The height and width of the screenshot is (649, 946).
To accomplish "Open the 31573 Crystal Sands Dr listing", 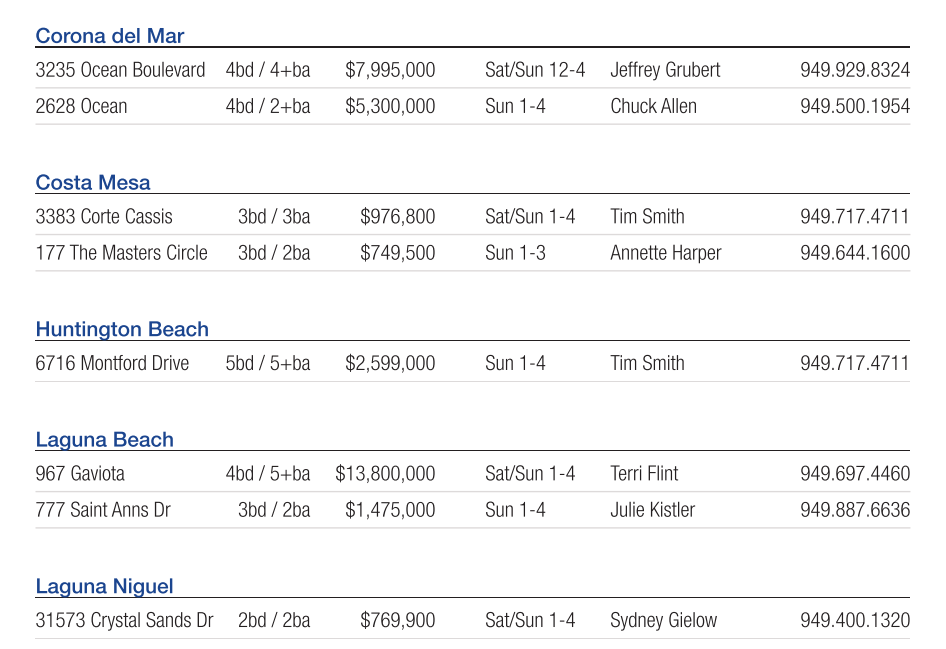I will pyautogui.click(x=124, y=620).
